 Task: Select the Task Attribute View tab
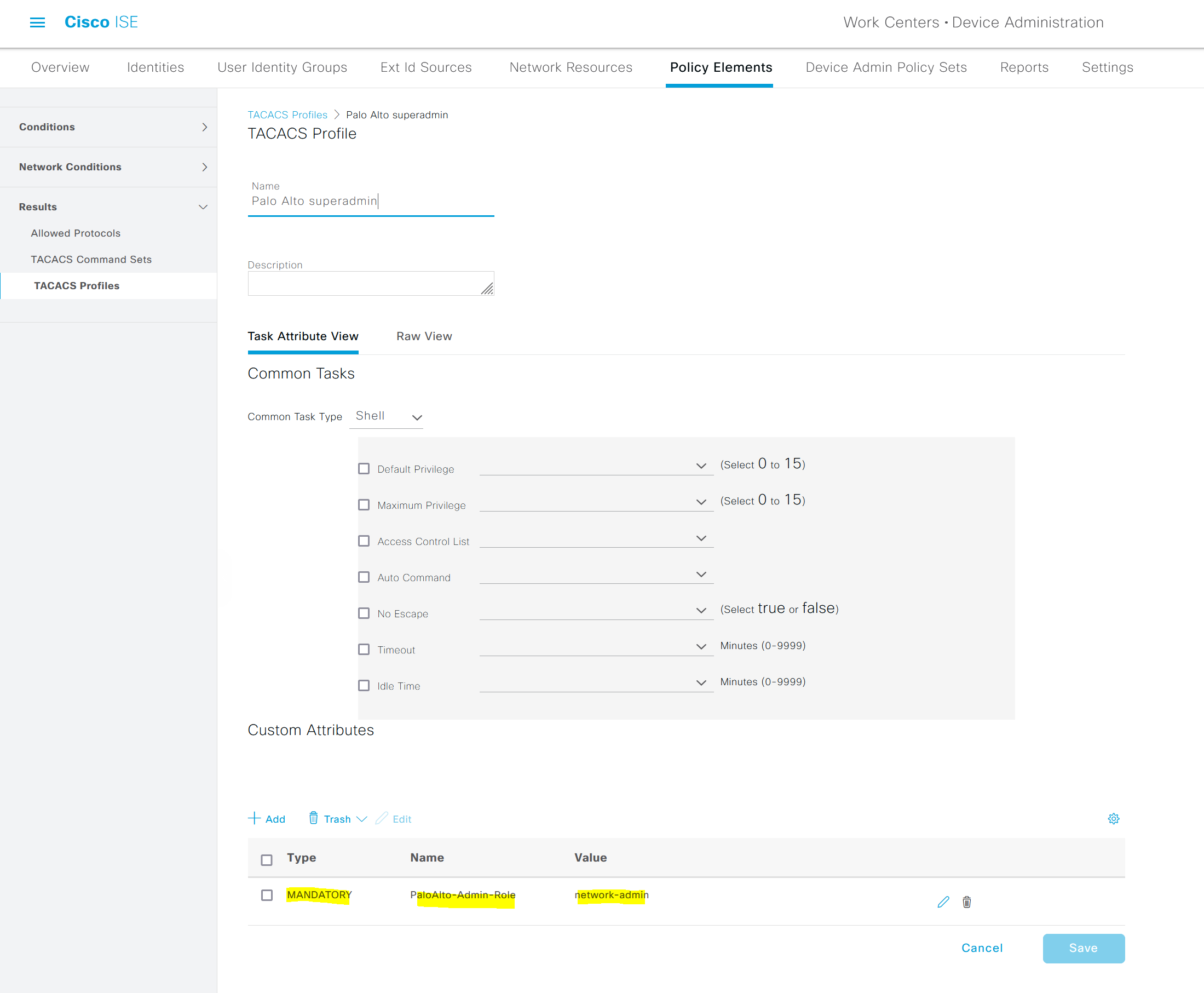tap(303, 336)
